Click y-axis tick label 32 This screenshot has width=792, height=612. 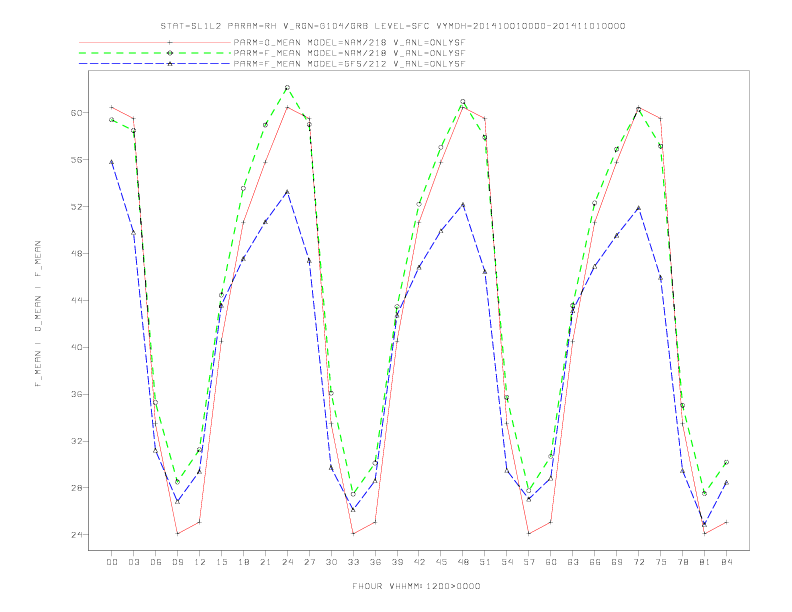click(x=76, y=441)
